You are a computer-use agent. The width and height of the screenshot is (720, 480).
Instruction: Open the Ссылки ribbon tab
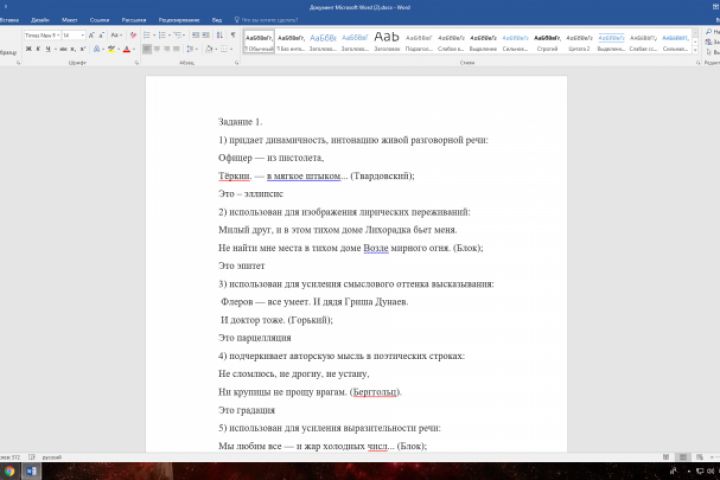(x=100, y=20)
